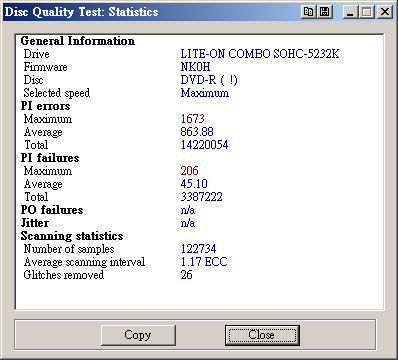Click the disabled maximize button
Image resolution: width=398 pixels, height=360 pixels.
click(x=367, y=12)
